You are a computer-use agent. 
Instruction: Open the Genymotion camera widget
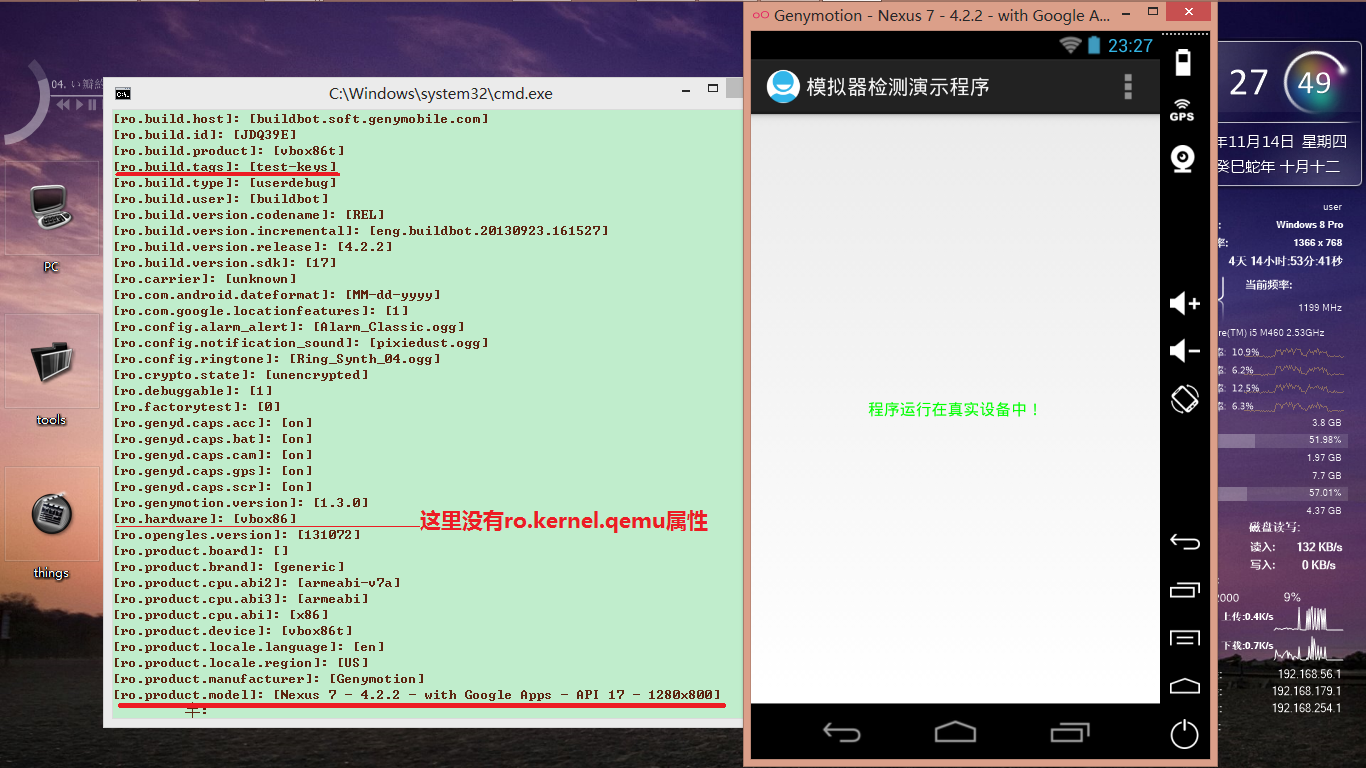(1184, 159)
